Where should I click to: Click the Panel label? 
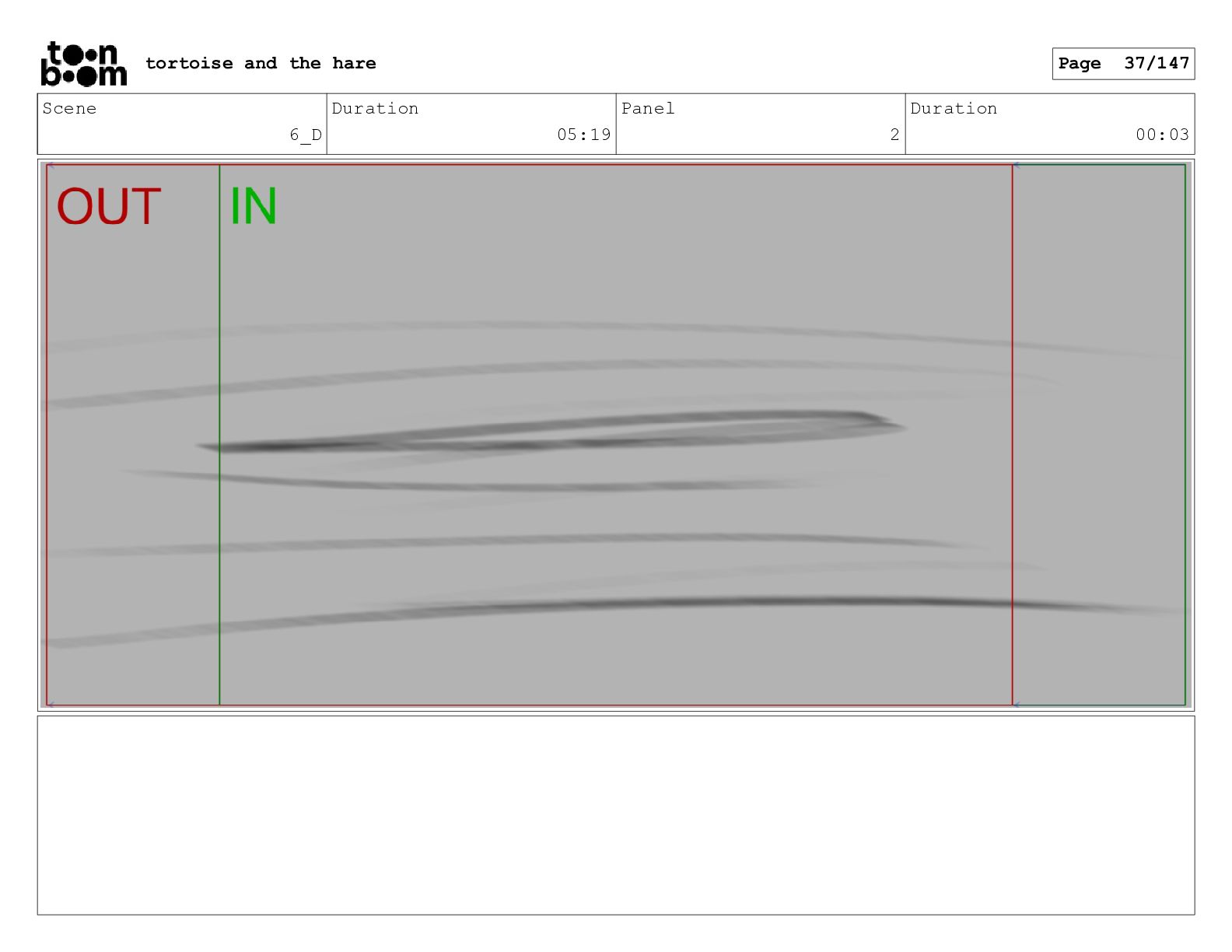(648, 109)
